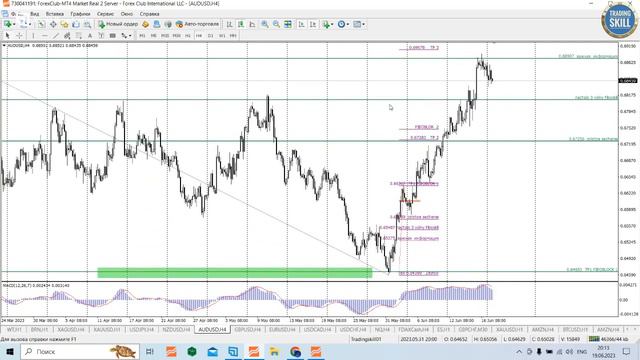Switch chart to candlesticks type
Screen dimensions: 640x360
(241, 24)
